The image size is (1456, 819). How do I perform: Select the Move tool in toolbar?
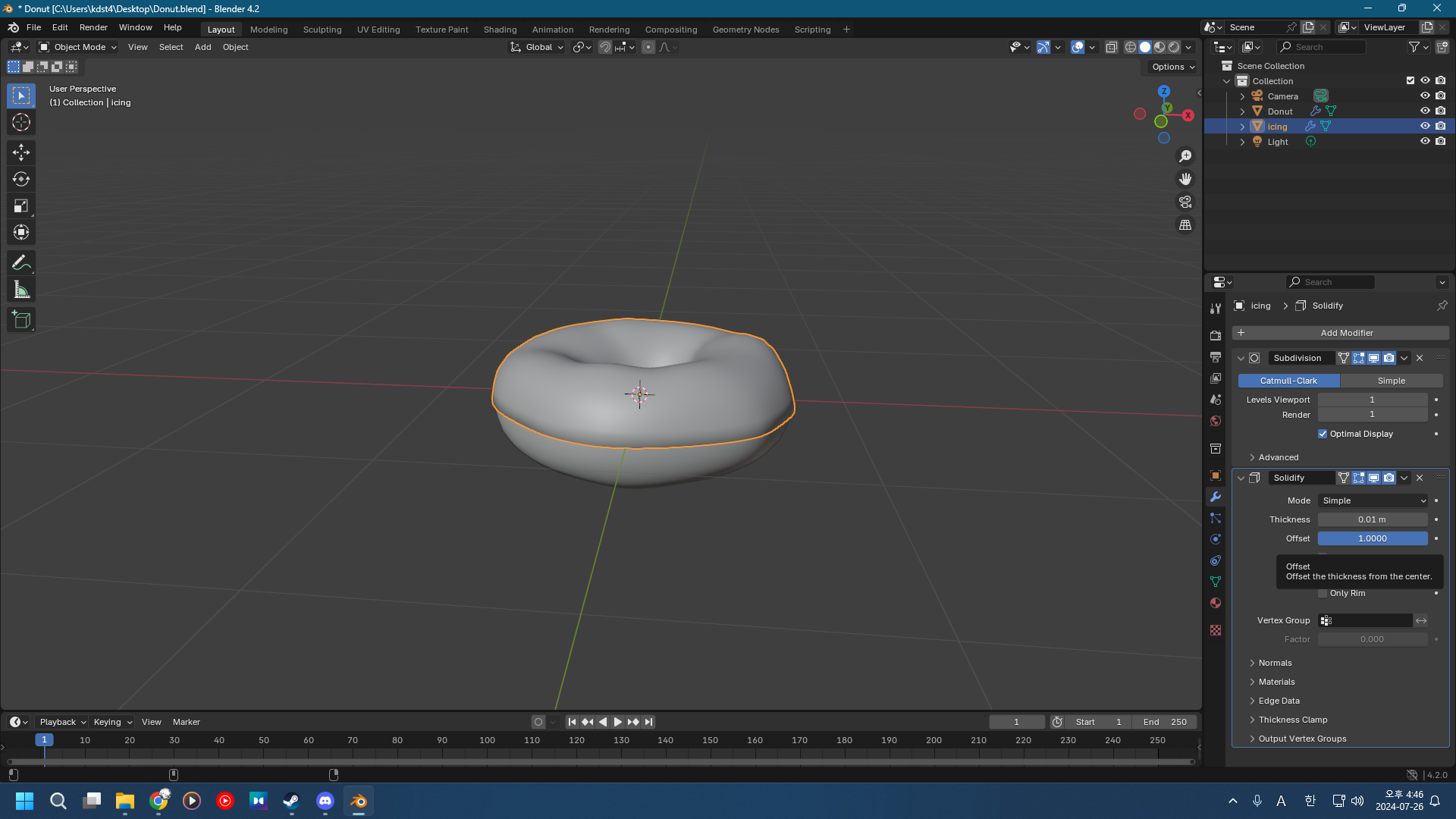[x=21, y=152]
